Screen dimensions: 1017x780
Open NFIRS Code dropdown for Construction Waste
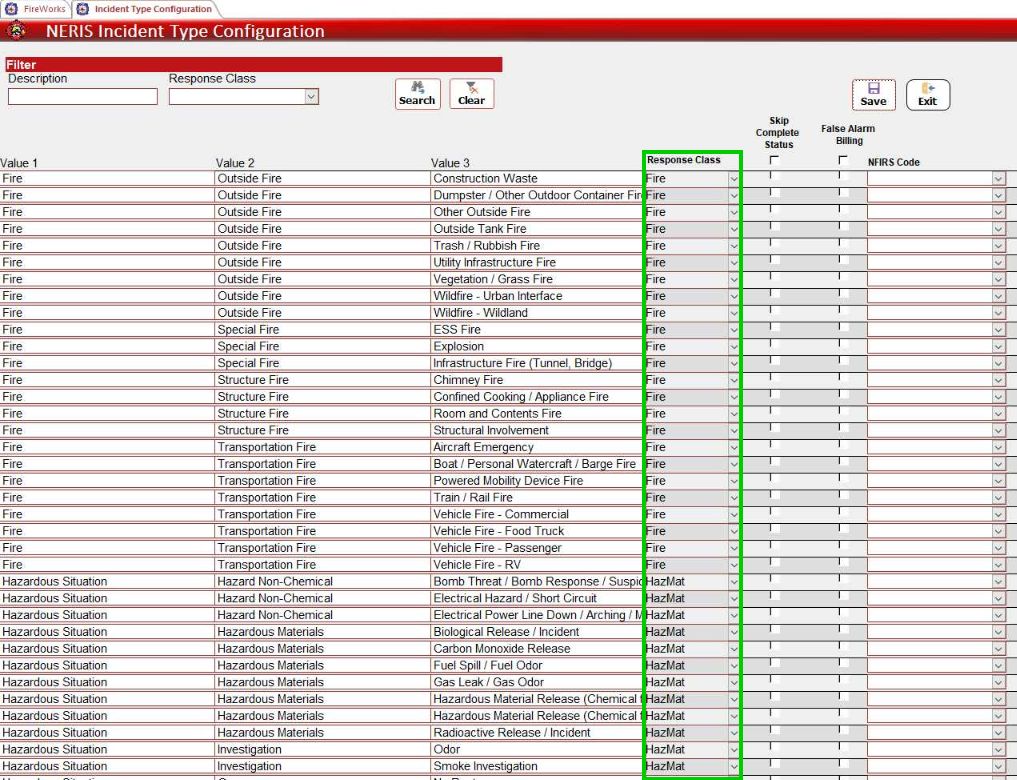click(998, 179)
